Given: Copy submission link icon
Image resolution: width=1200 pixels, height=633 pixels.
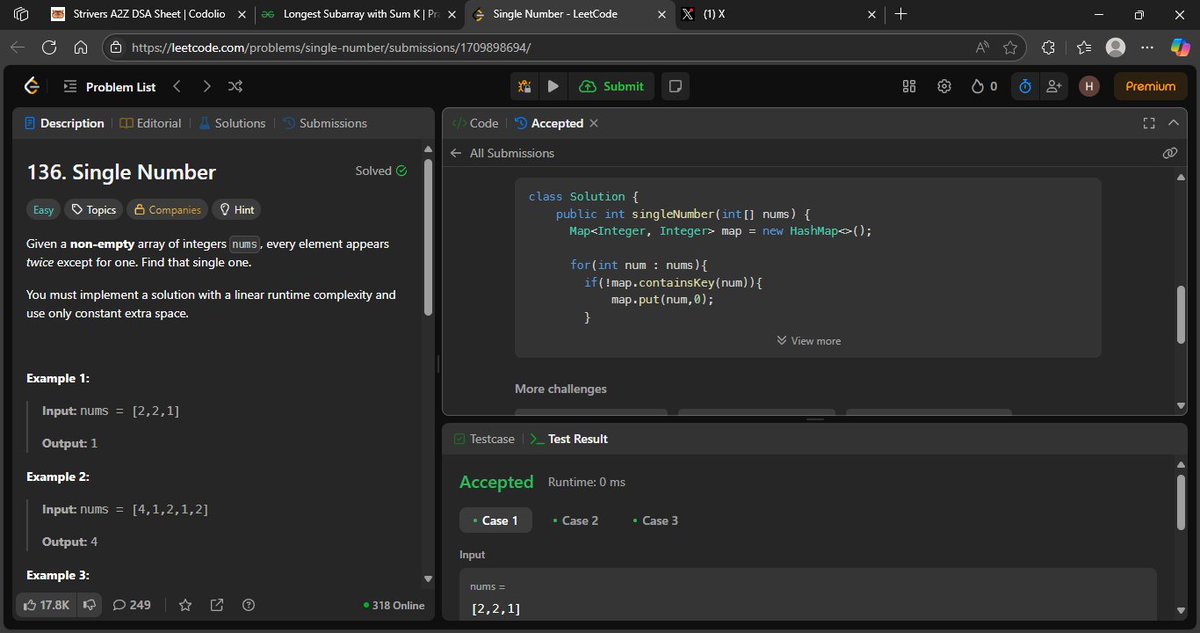Looking at the screenshot, I should (1170, 153).
